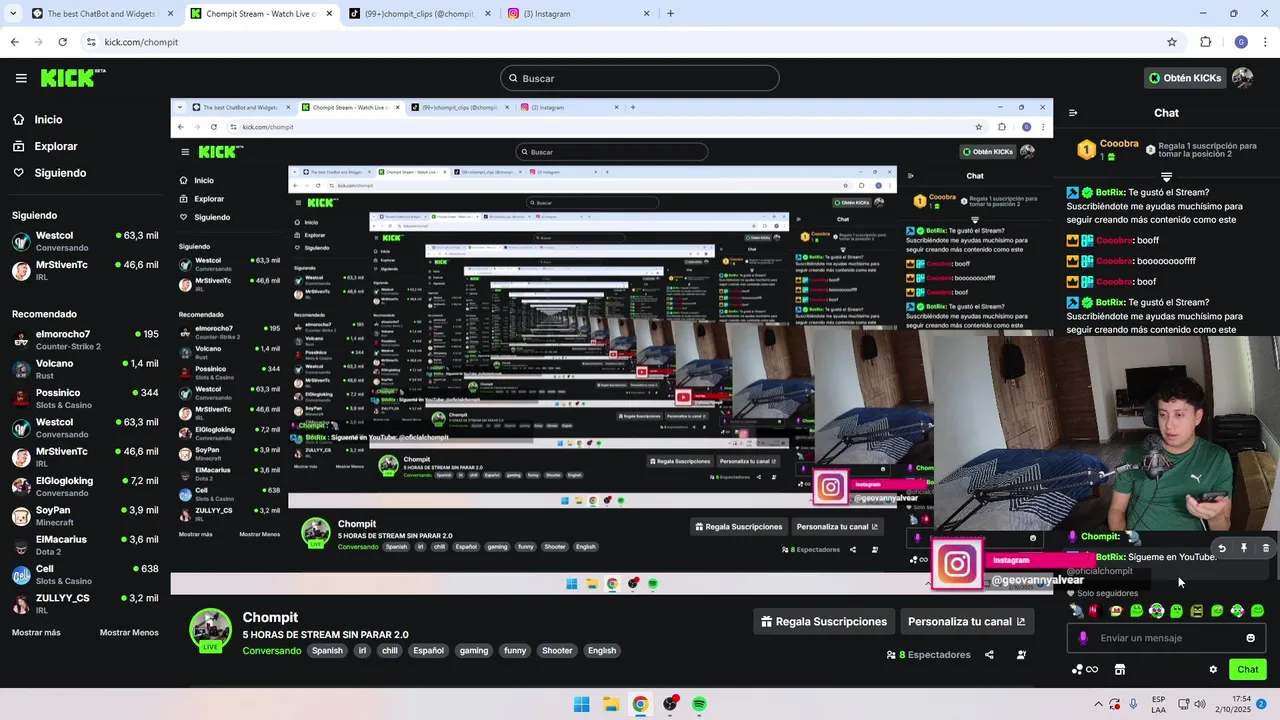This screenshot has width=1280, height=720.
Task: Click the gaming tag
Action: point(474,651)
